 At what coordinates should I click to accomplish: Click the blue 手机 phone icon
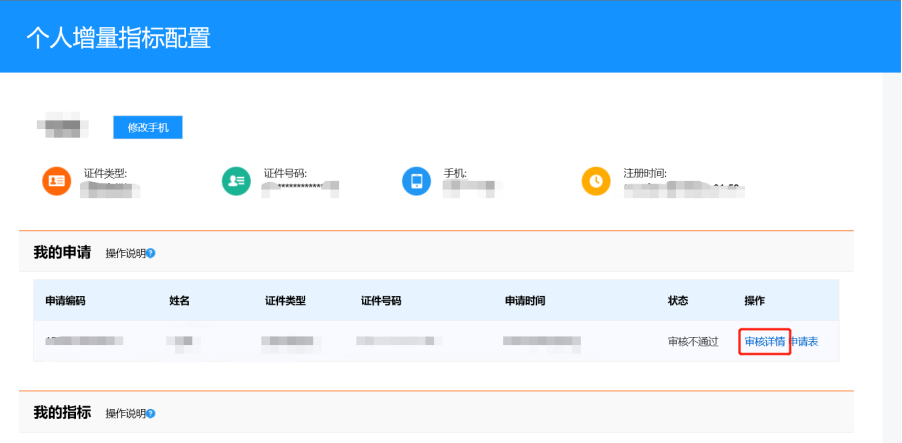click(x=416, y=181)
